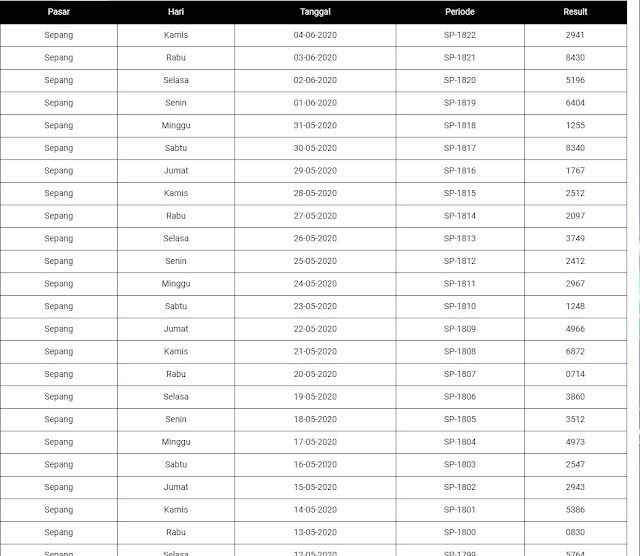Select the SP-1822 period cell
Viewport: 640px width, 556px height.
point(460,35)
